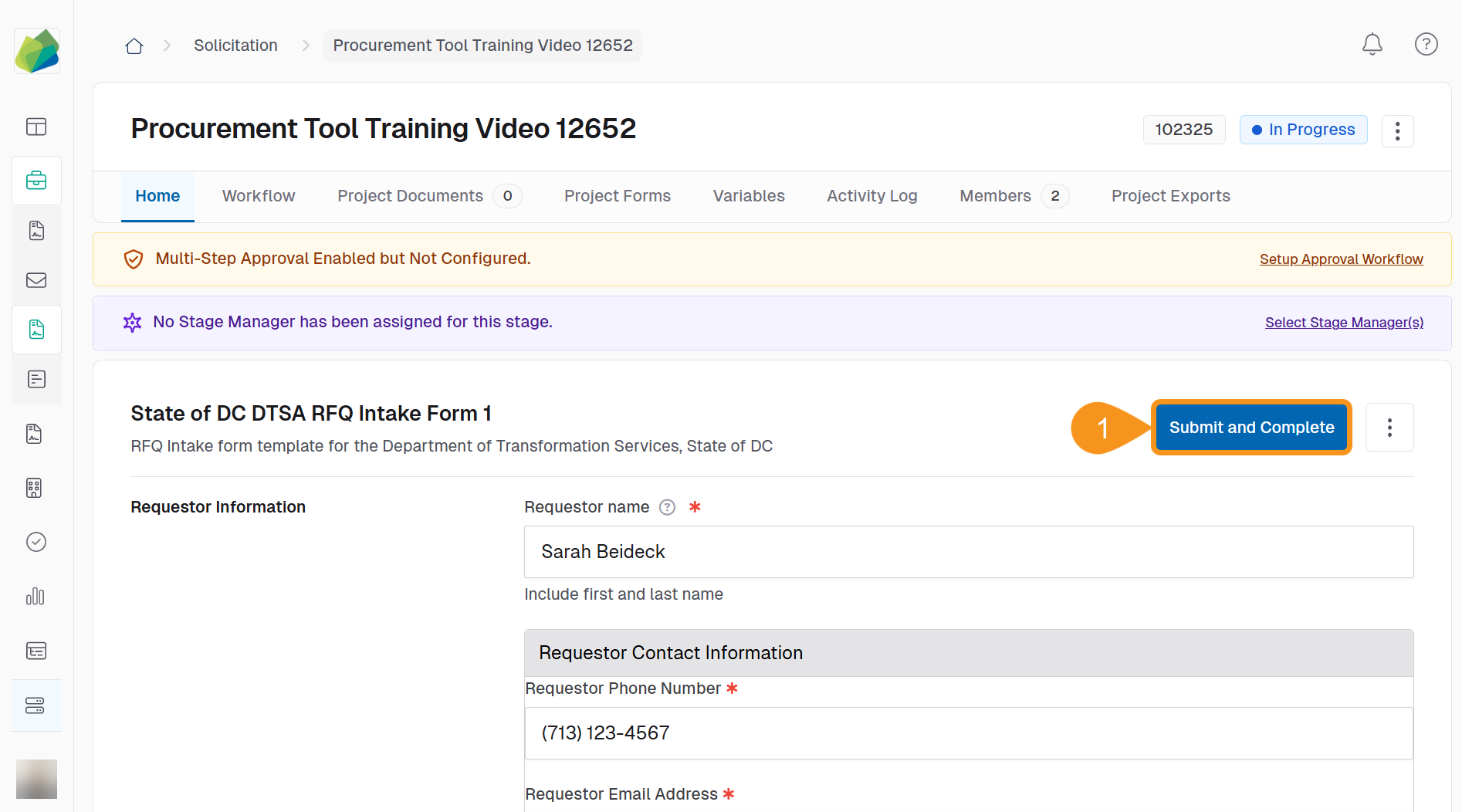Click Setup Approval Workflow link
The width and height of the screenshot is (1462, 812).
point(1341,259)
